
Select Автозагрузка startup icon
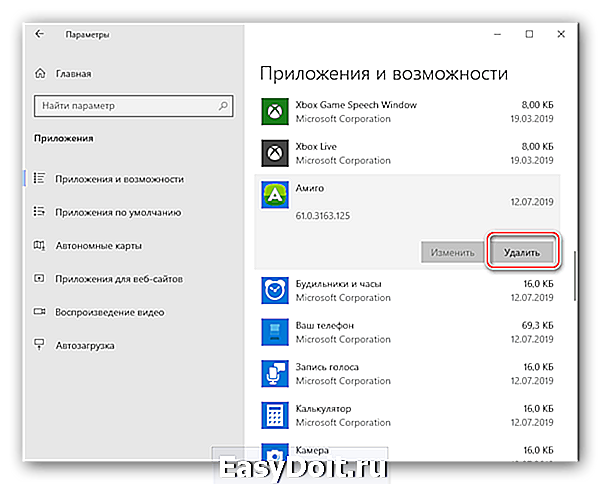(39, 344)
